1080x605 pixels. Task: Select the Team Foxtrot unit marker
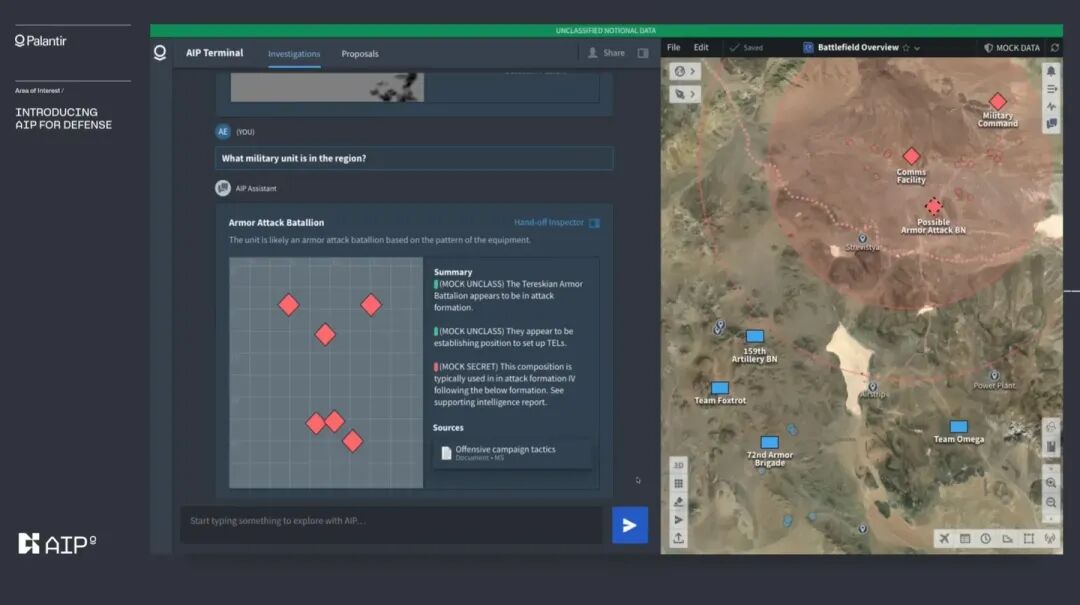(720, 388)
